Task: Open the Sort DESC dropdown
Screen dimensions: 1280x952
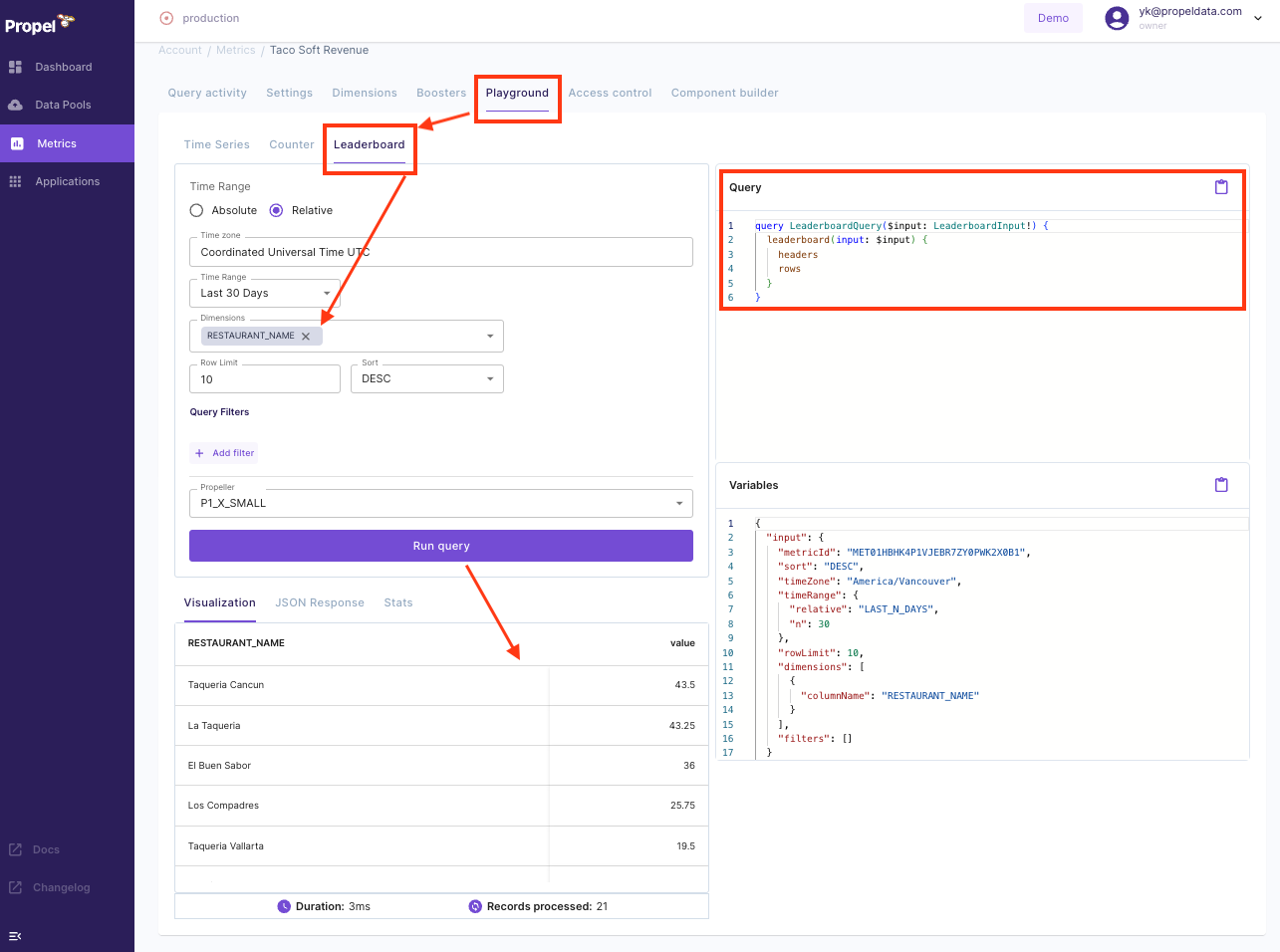Action: 489,379
